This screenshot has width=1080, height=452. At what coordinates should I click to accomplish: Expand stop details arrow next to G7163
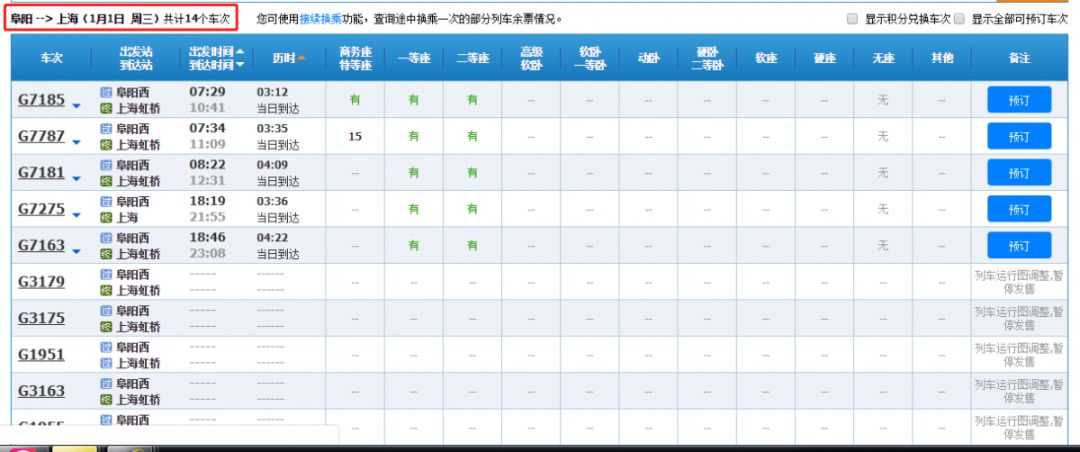click(x=76, y=252)
